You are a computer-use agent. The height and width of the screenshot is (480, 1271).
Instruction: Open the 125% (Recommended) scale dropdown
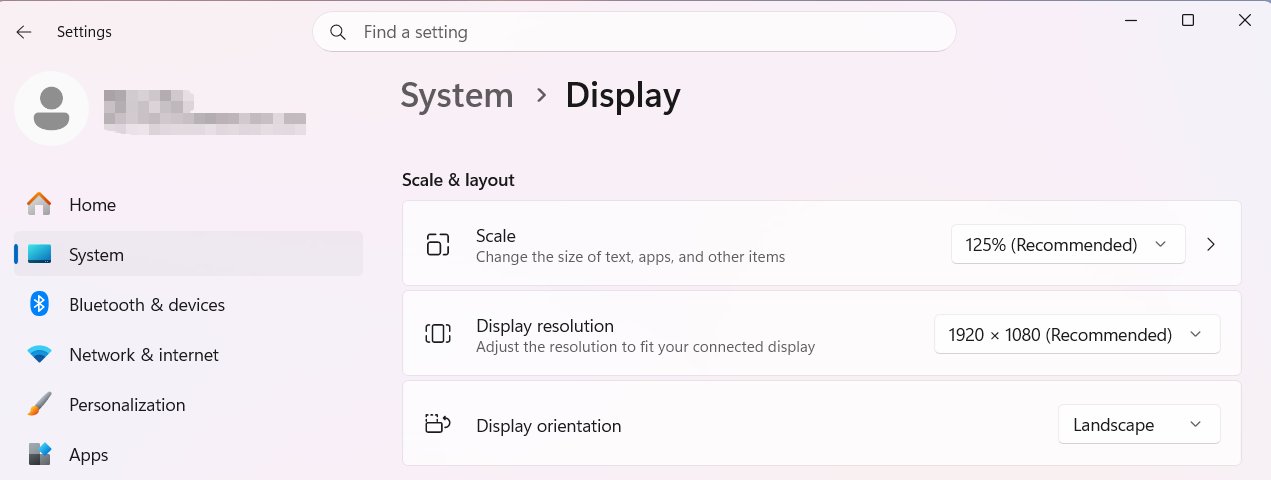pyautogui.click(x=1068, y=244)
